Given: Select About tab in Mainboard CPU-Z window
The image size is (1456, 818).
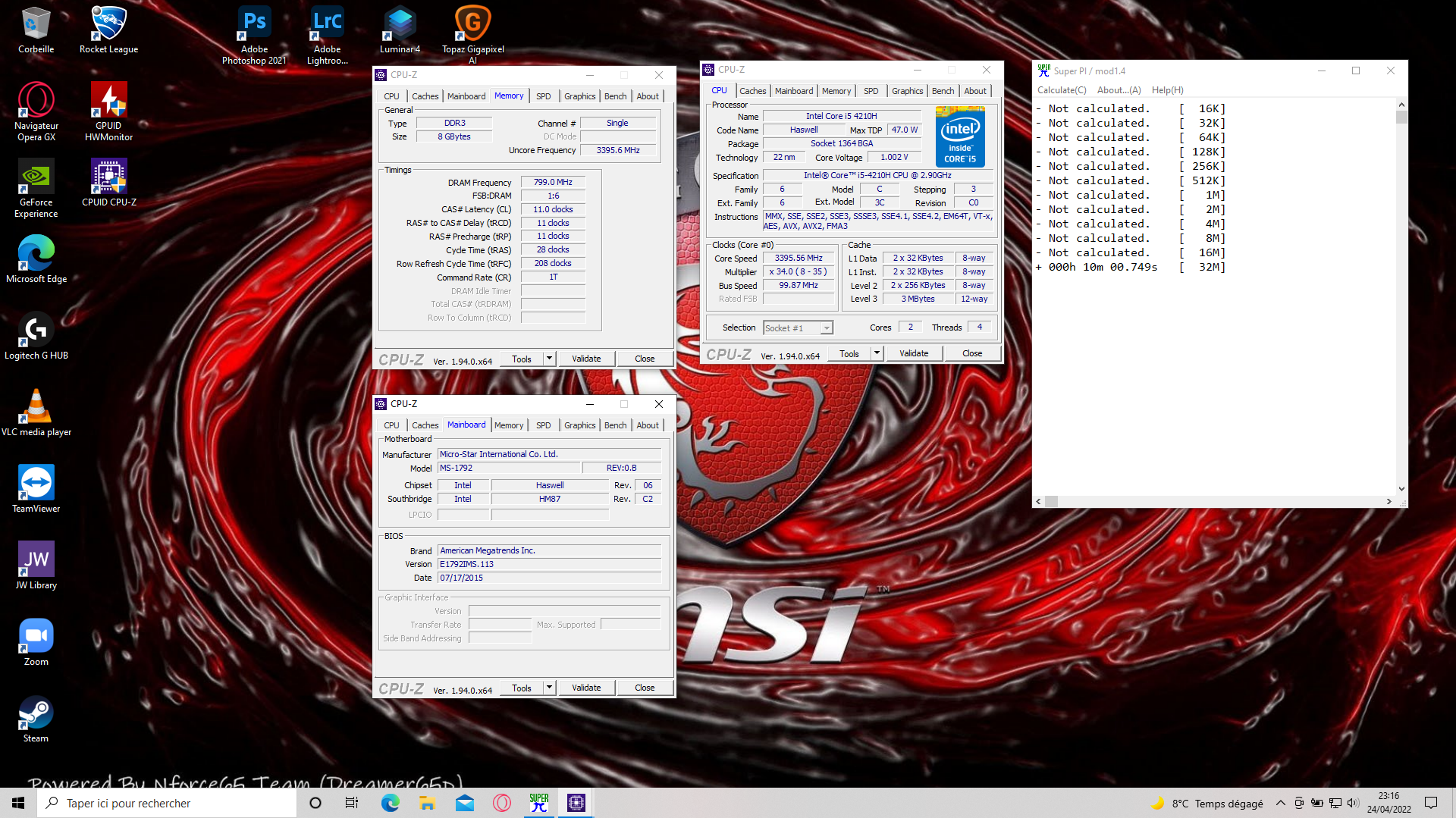Looking at the screenshot, I should [x=647, y=425].
